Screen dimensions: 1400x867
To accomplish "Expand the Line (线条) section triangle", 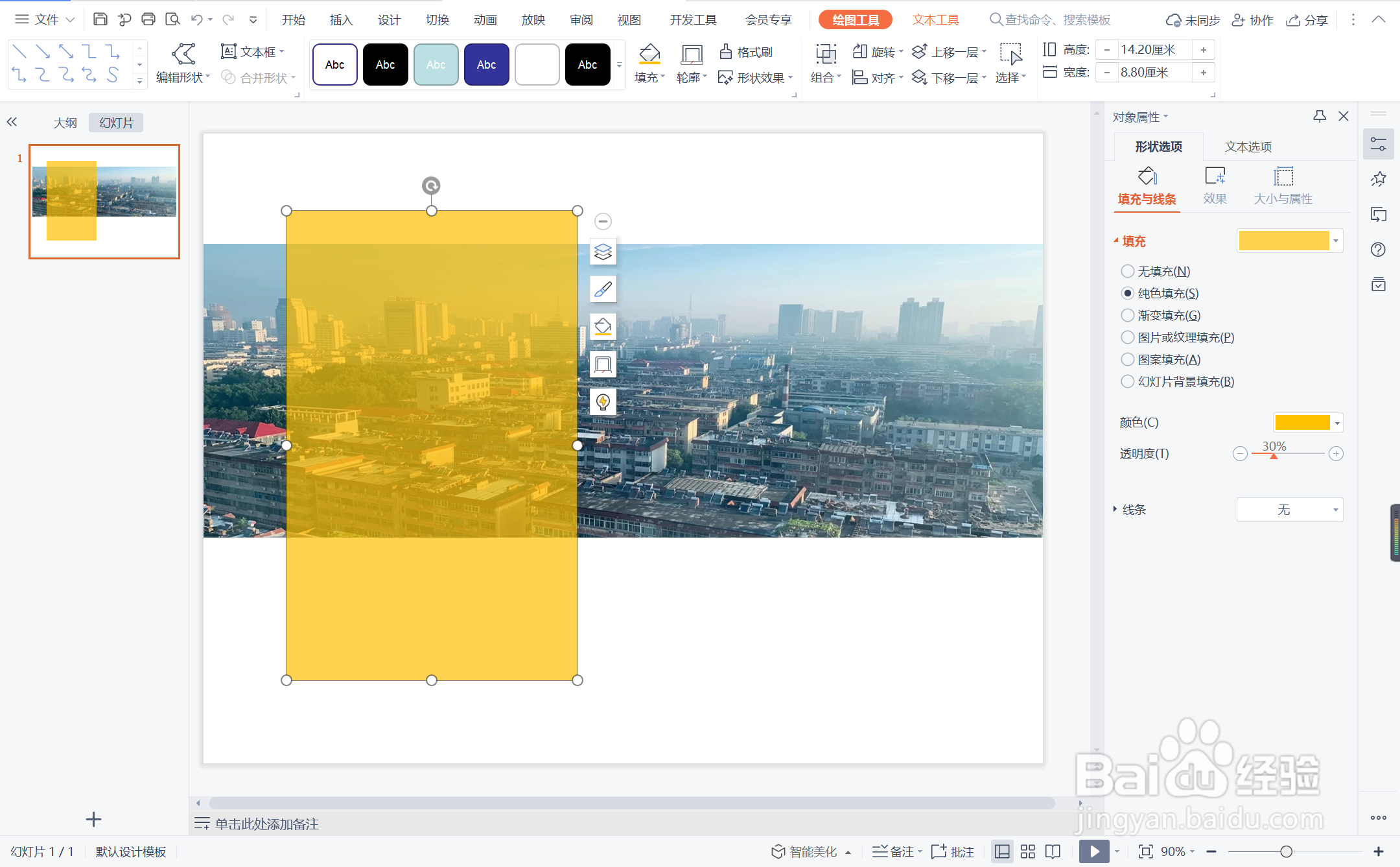I will click(1115, 509).
